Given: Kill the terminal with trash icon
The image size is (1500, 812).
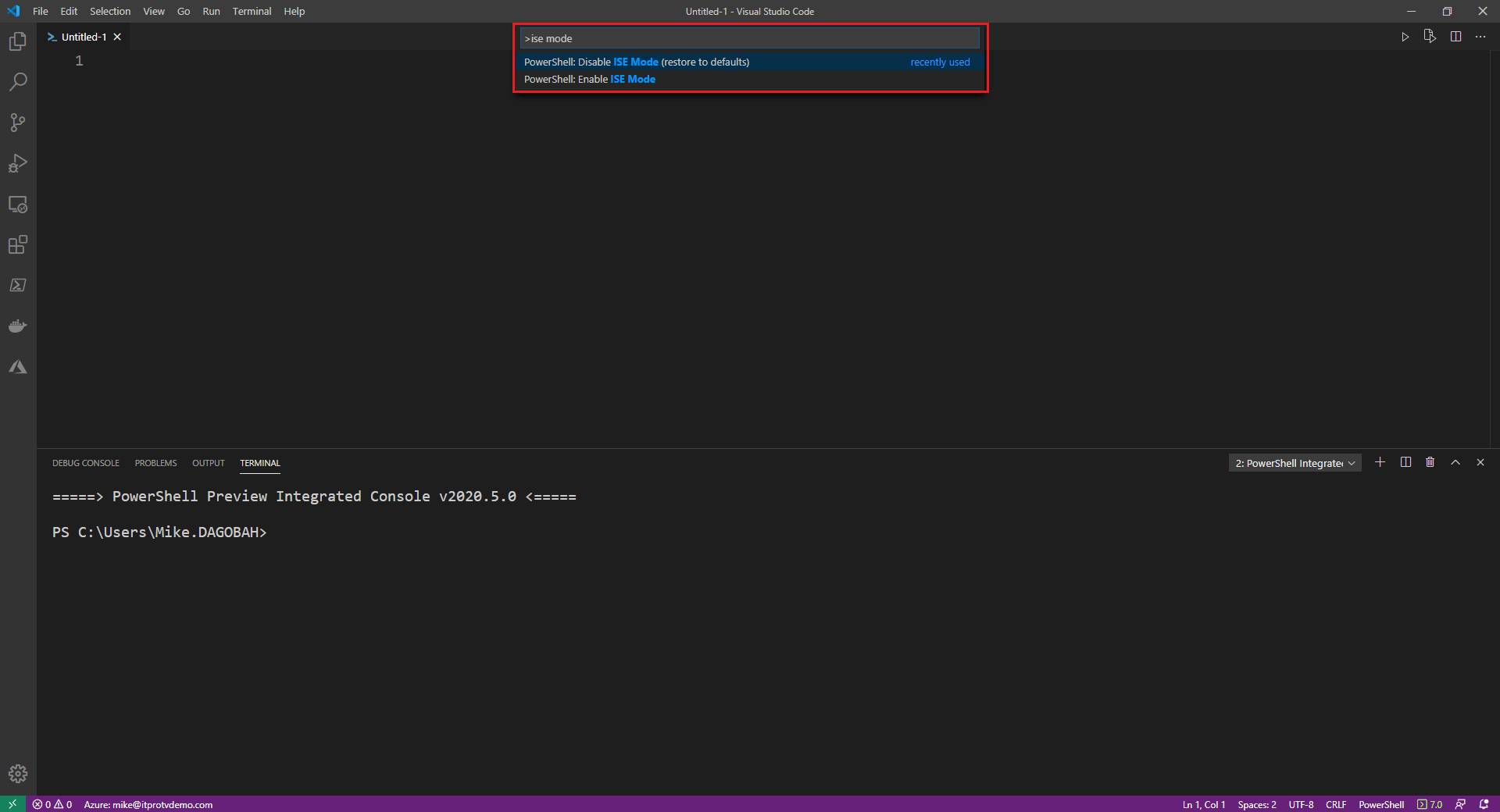Looking at the screenshot, I should (x=1430, y=462).
